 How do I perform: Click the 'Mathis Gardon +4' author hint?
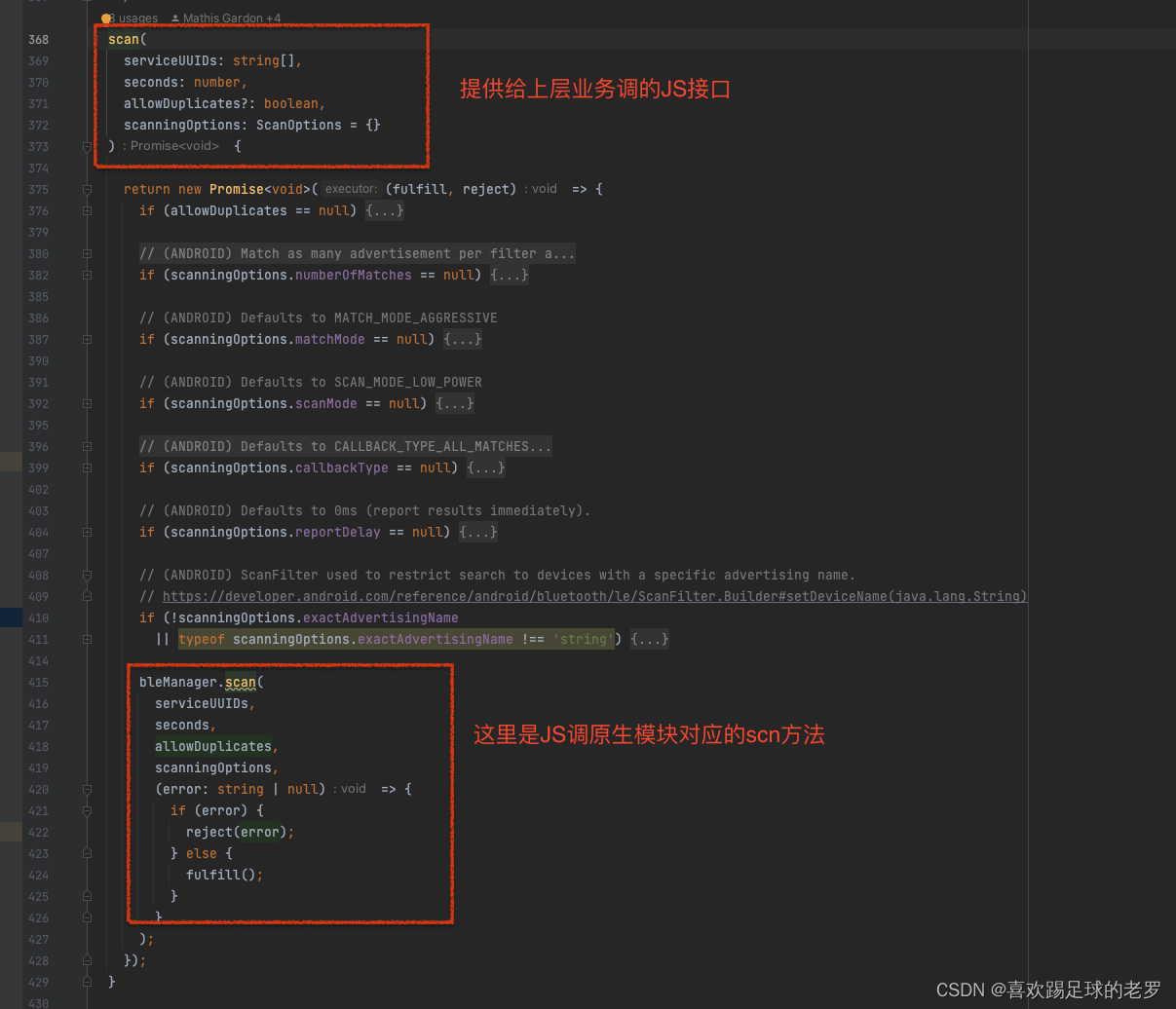pyautogui.click(x=232, y=19)
